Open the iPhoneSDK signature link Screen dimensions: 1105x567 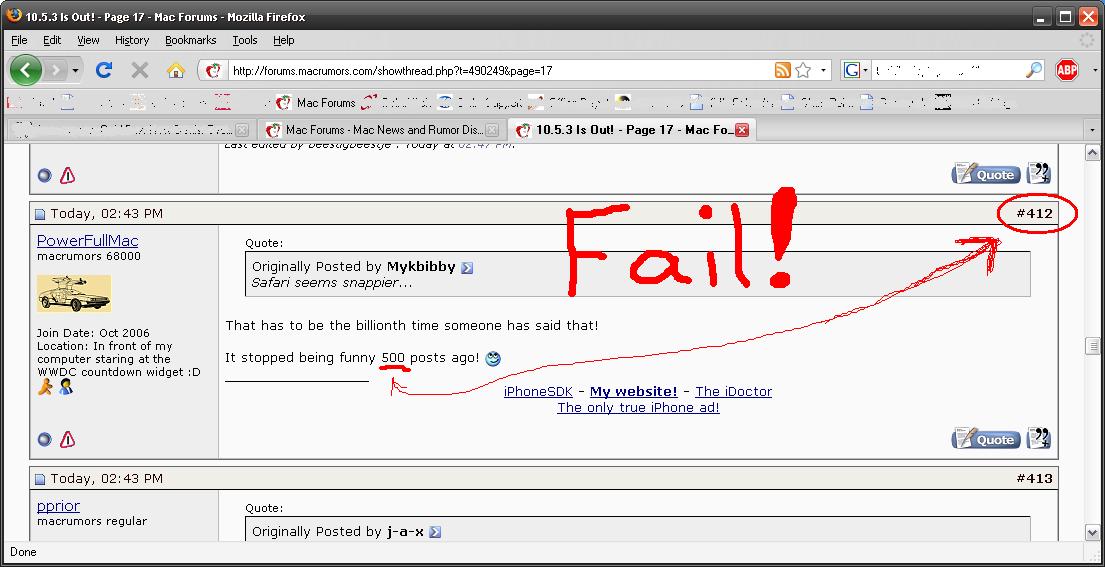[538, 392]
